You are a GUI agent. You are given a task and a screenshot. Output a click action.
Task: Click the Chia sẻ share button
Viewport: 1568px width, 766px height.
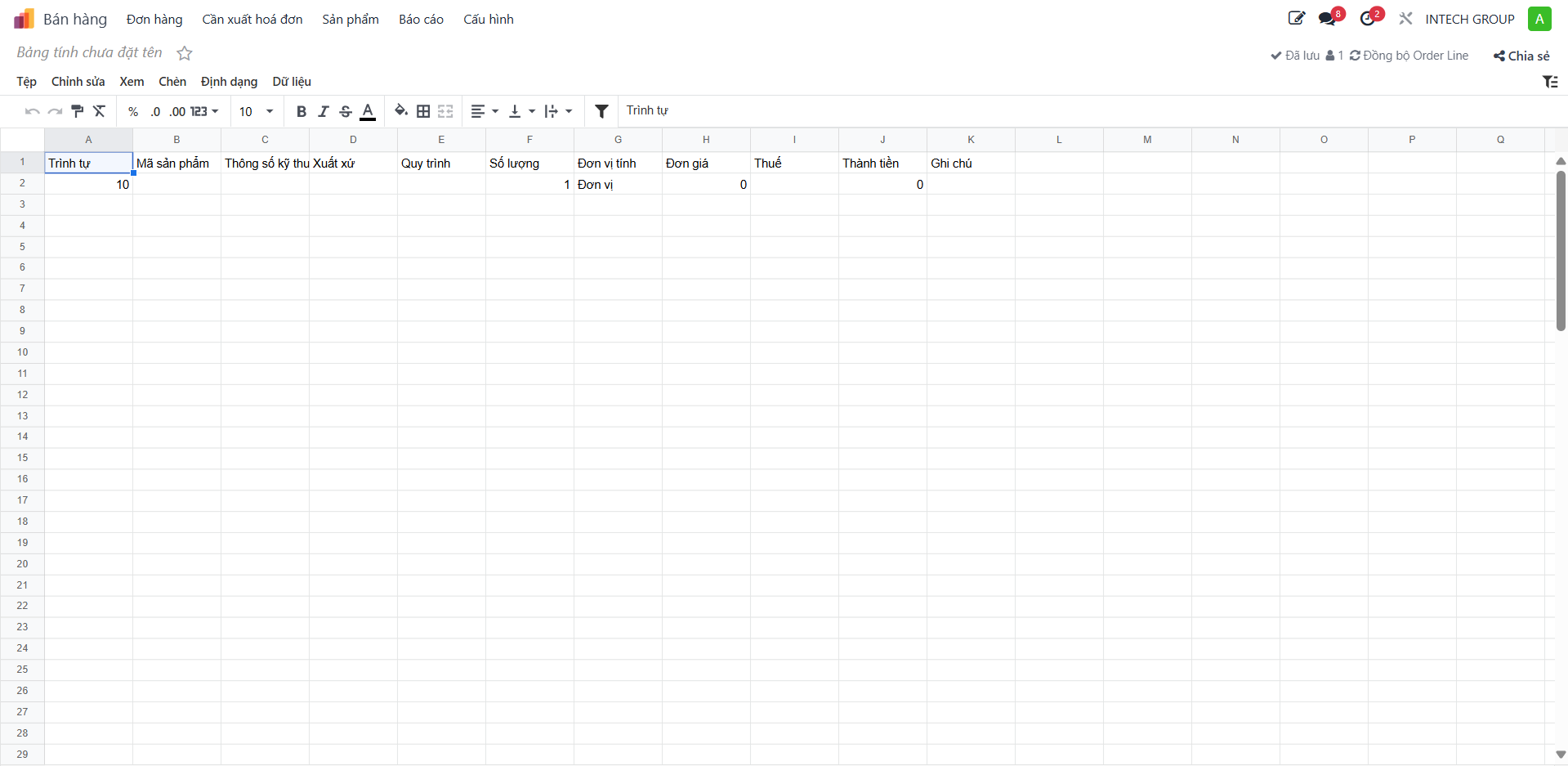1521,56
